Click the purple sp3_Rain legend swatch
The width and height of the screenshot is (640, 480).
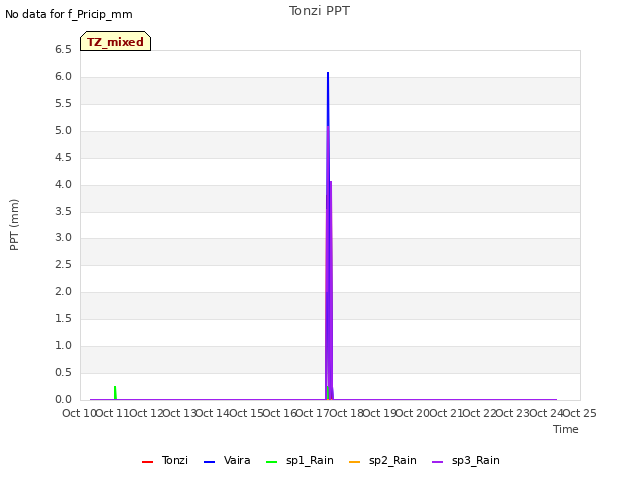tap(438, 462)
